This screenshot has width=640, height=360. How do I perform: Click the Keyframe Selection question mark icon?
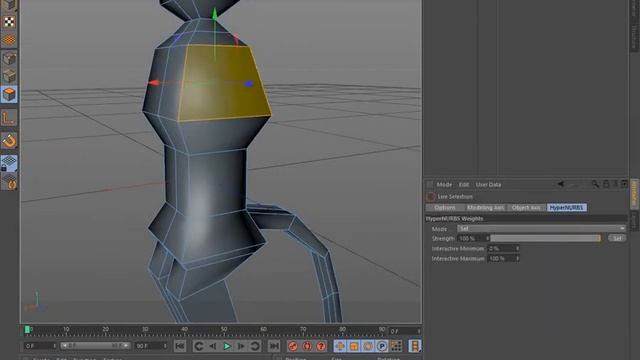coord(321,346)
